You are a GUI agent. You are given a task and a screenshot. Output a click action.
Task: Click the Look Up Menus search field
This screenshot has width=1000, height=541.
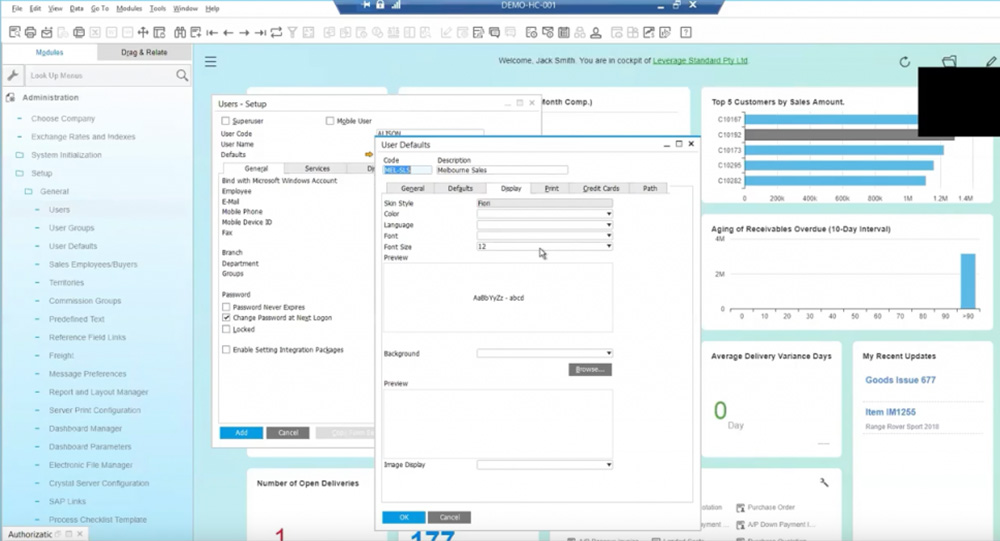101,75
